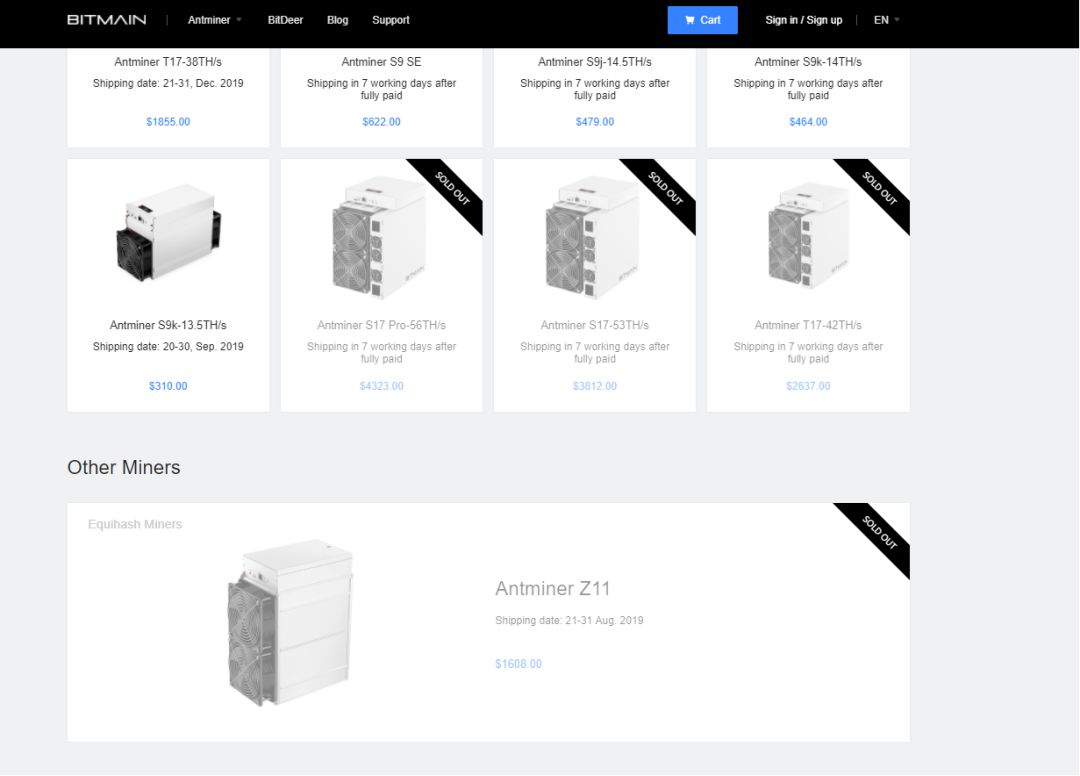Open Antminer S9k-13.5TH/s product title
The height and width of the screenshot is (776, 1080).
168,325
